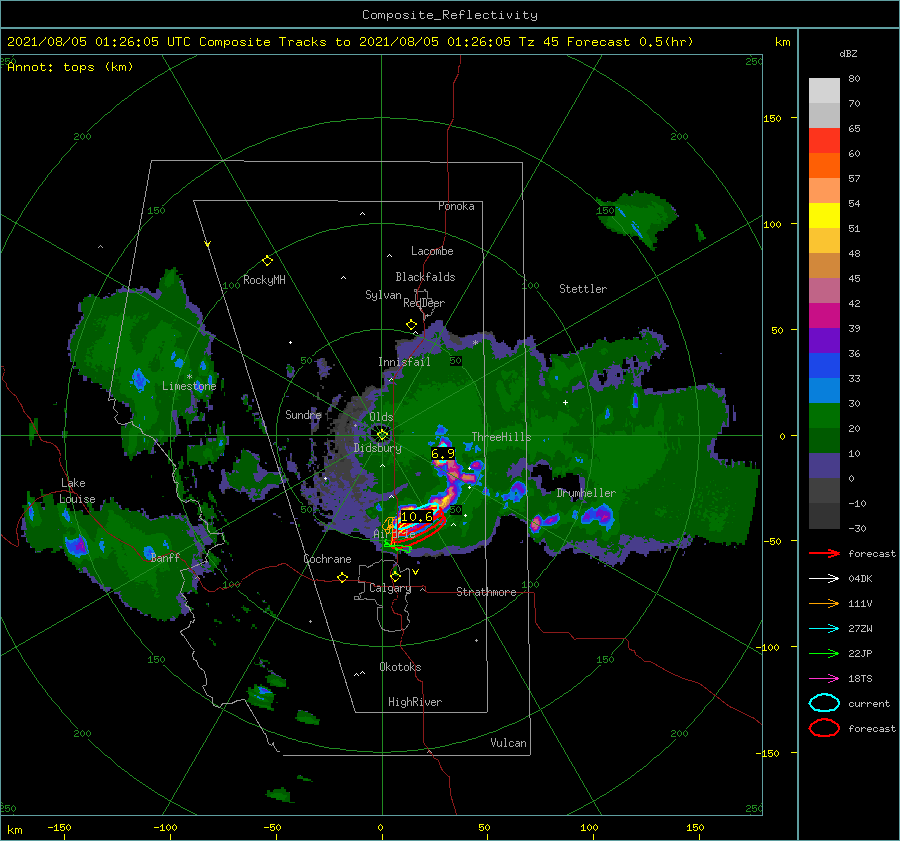This screenshot has height=841, width=900.
Task: Pick the red 65–60 dBZ swatch
Action: 824,141
